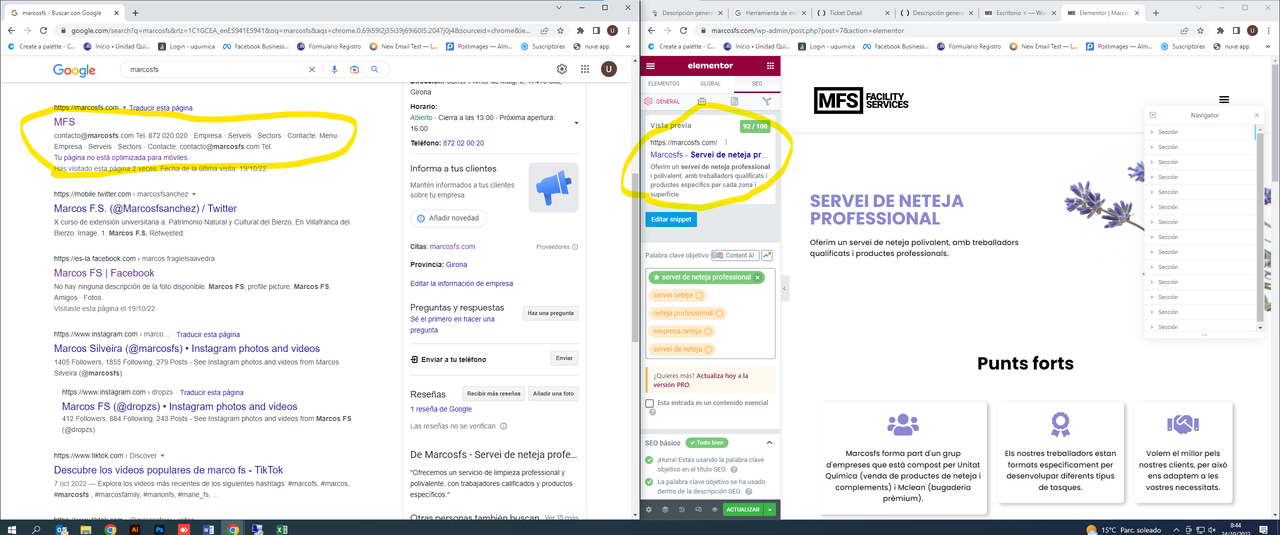Open the Elementor hamburger menu
Viewport: 1280px width, 535px height.
(650, 66)
